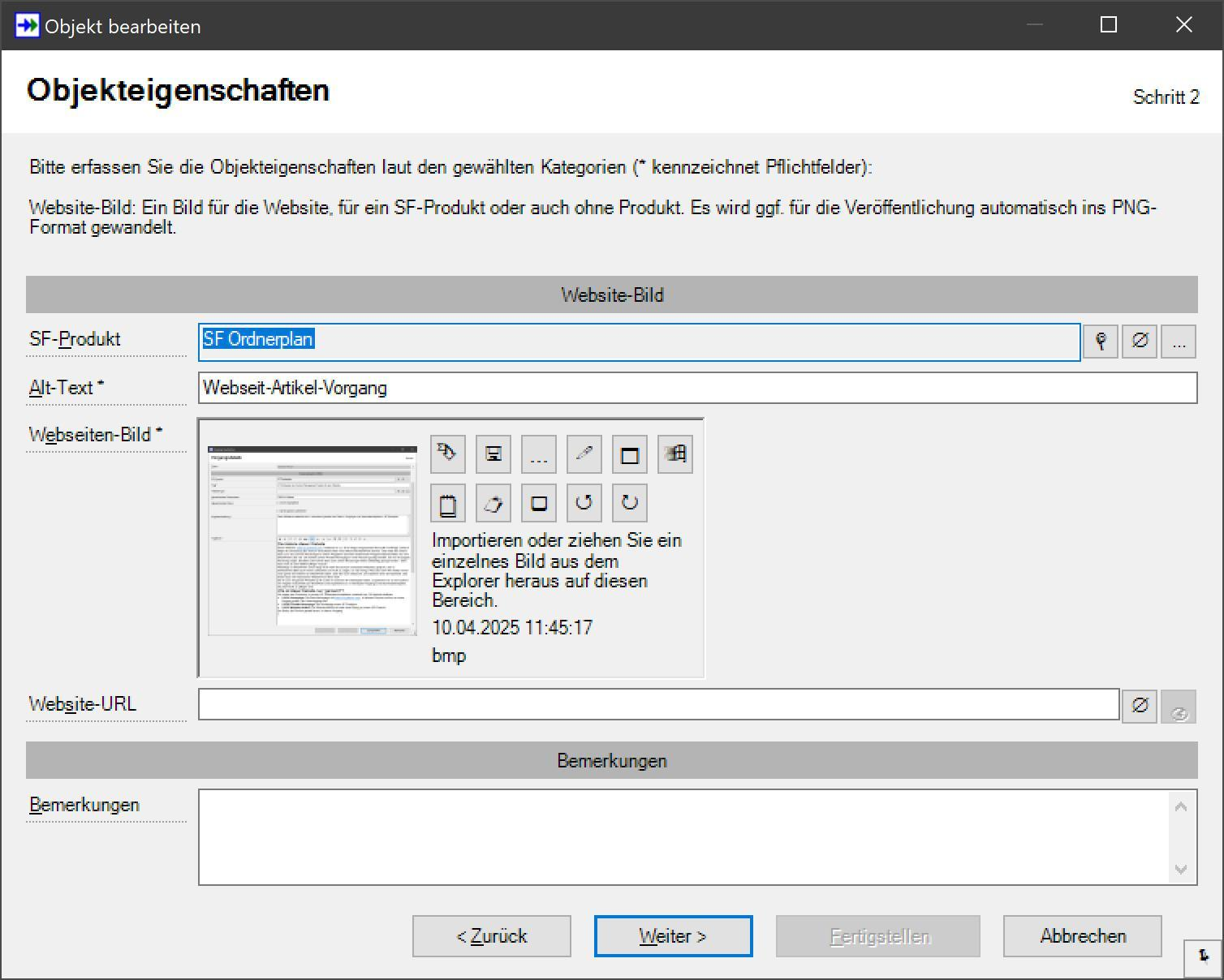This screenshot has height=980, width=1224.
Task: Click the 'Website-Bild' section header bar
Action: 612,294
